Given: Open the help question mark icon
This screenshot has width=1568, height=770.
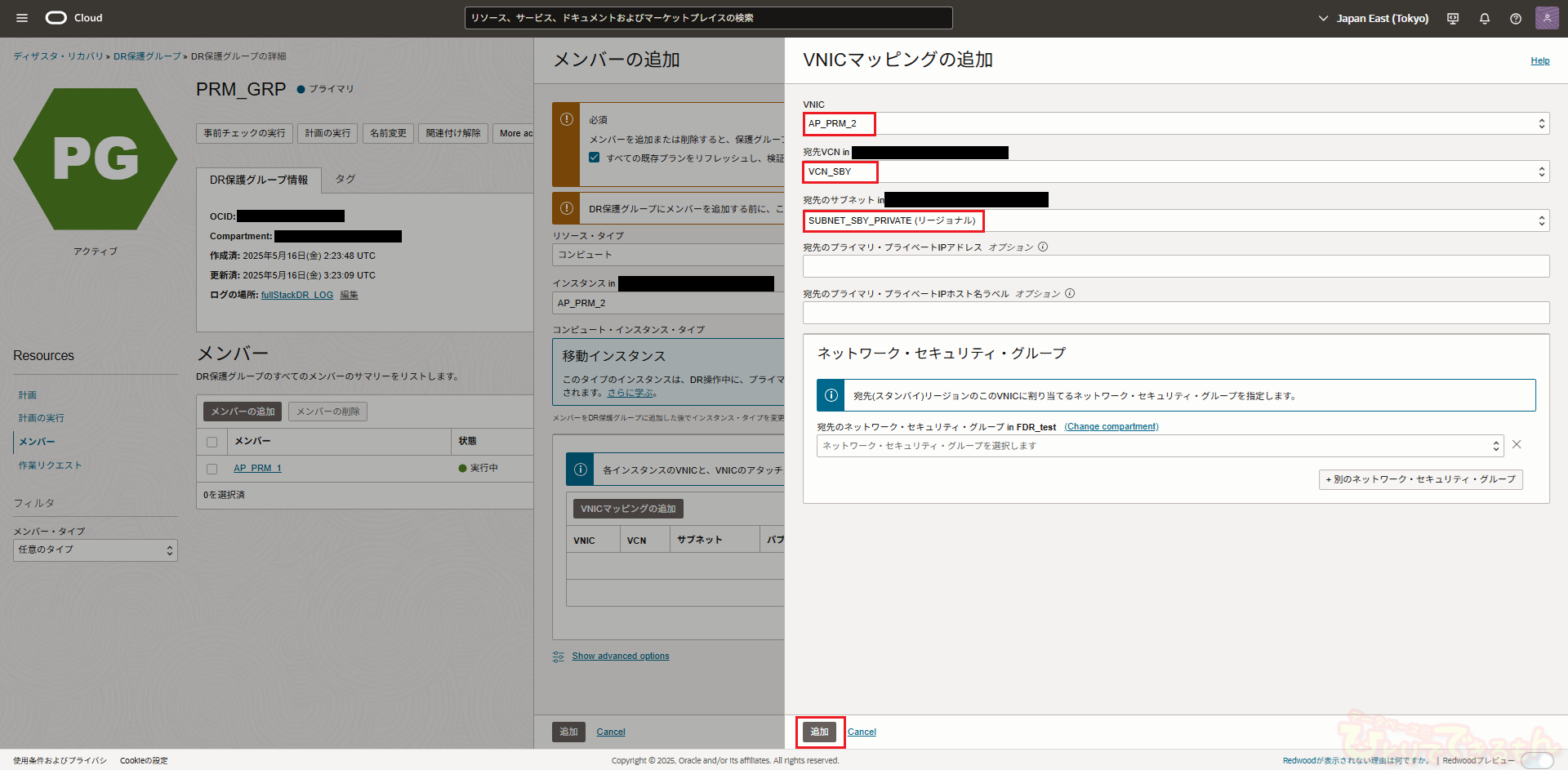Looking at the screenshot, I should point(1515,19).
